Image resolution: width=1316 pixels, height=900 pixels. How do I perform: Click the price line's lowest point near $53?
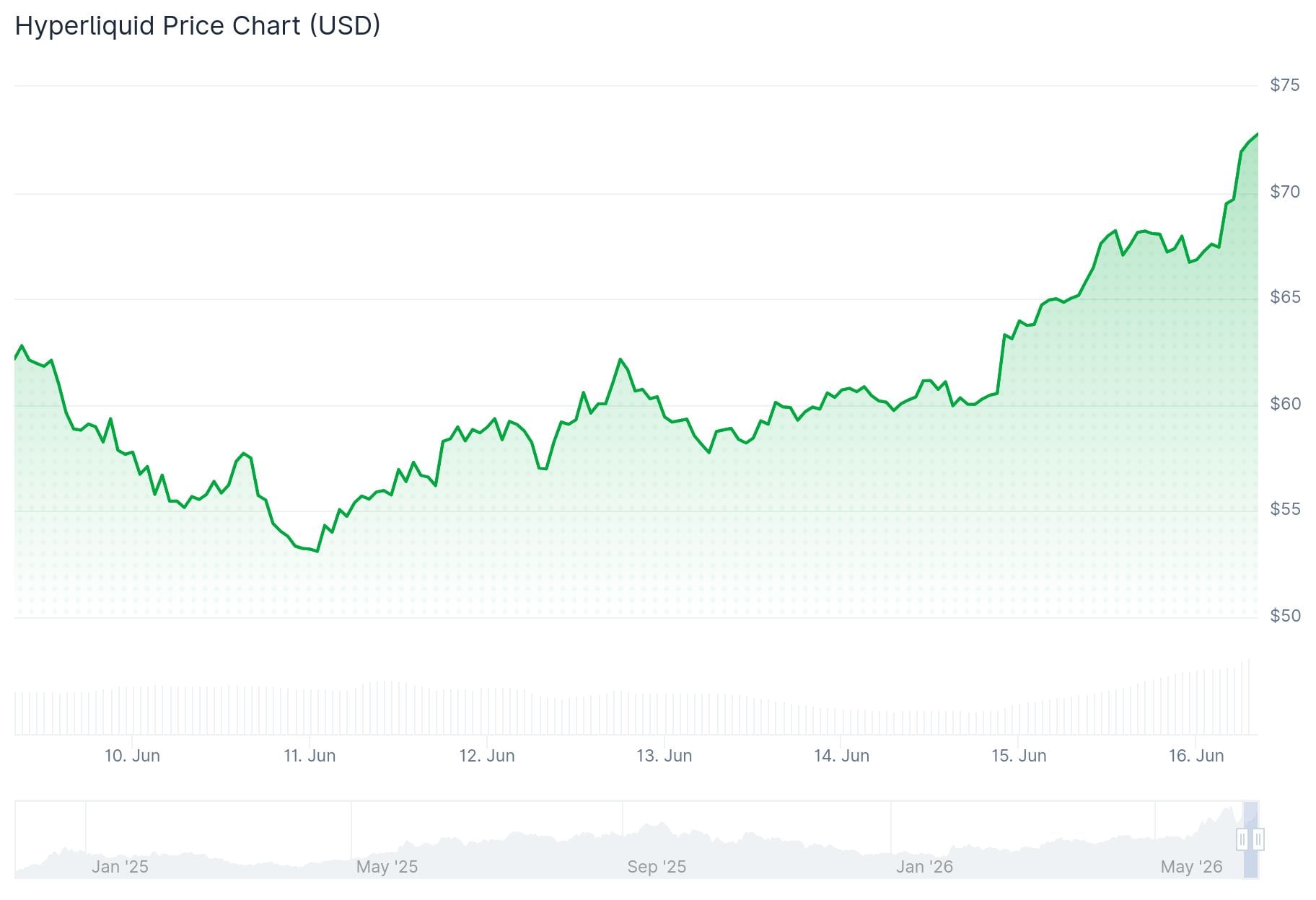[317, 551]
